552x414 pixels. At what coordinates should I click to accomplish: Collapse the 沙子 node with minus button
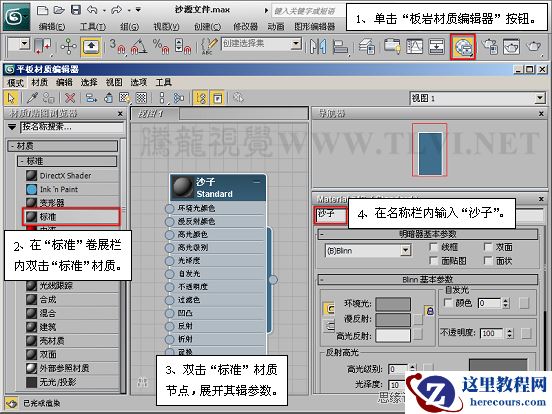click(x=257, y=182)
